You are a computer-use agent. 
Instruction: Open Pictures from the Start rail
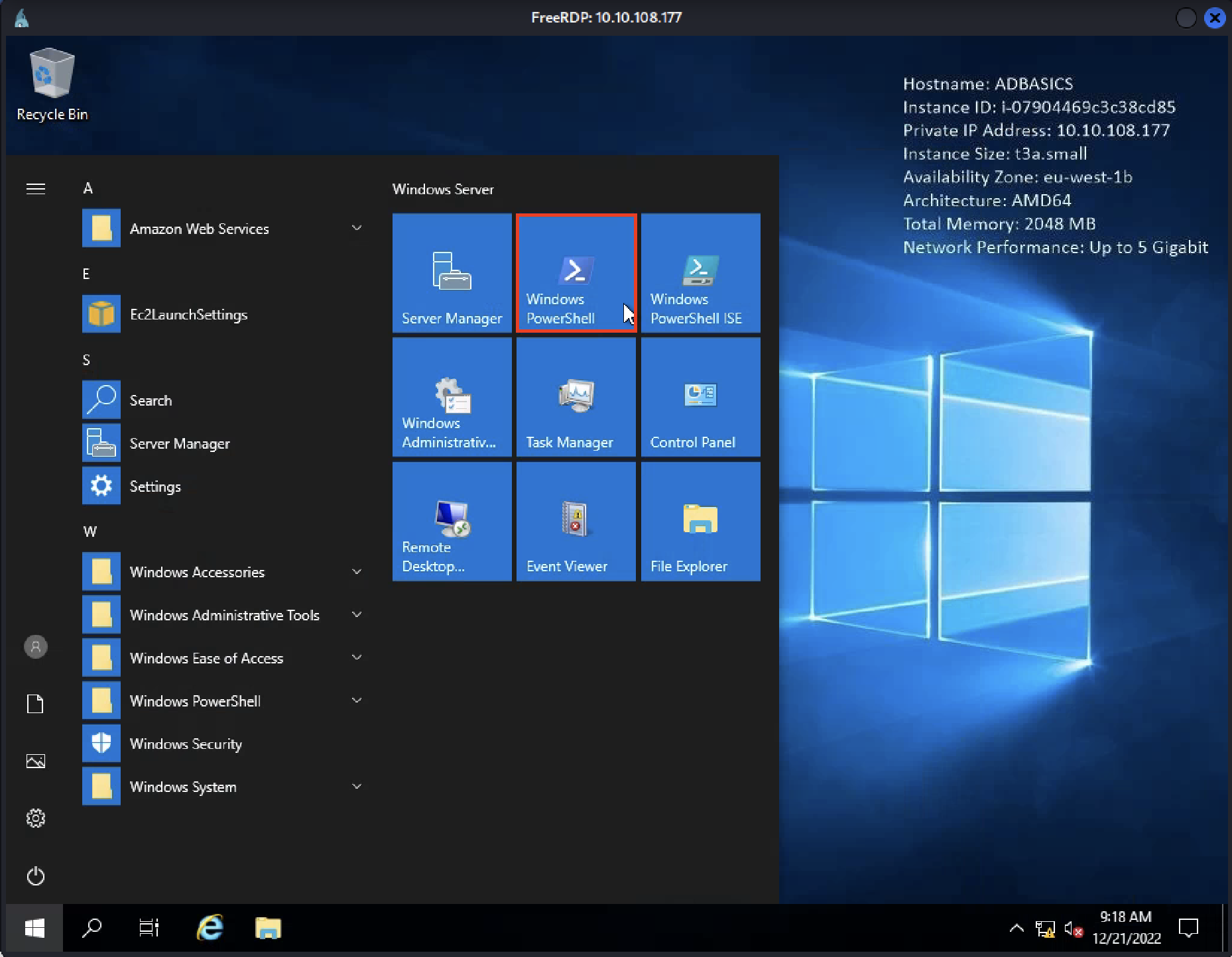(36, 761)
